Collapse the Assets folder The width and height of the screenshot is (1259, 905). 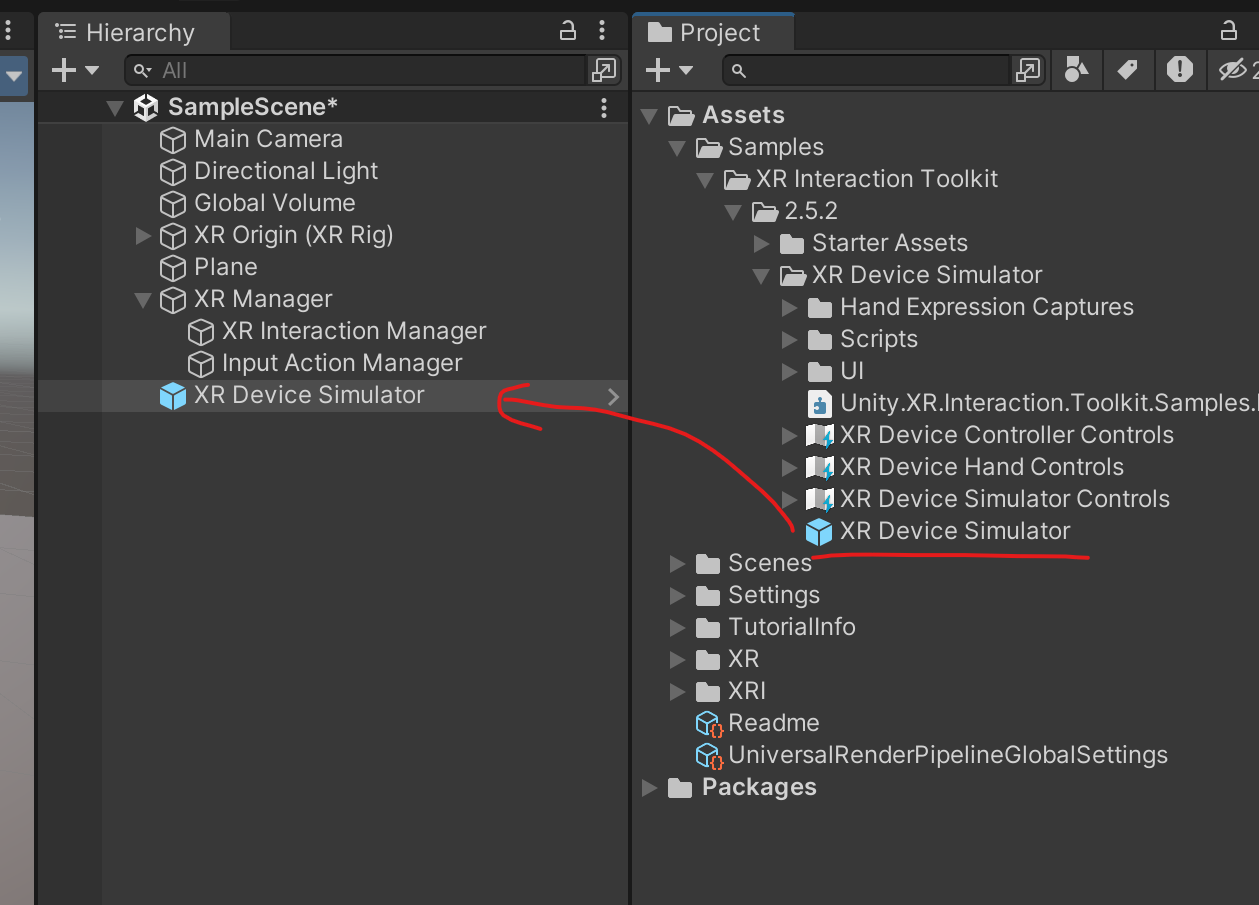coord(649,115)
